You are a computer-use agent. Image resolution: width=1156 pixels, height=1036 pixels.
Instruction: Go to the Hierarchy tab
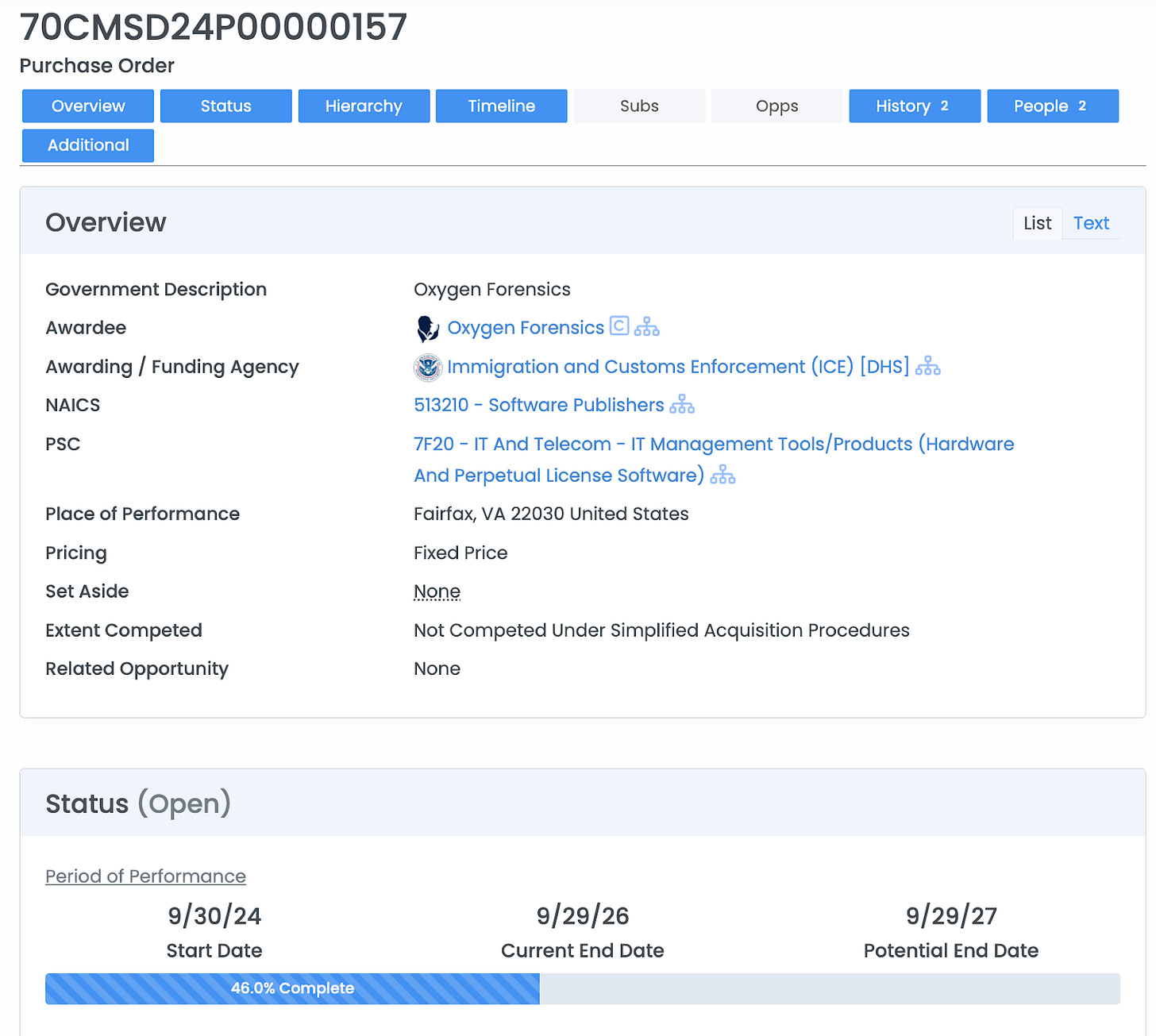[x=364, y=106]
